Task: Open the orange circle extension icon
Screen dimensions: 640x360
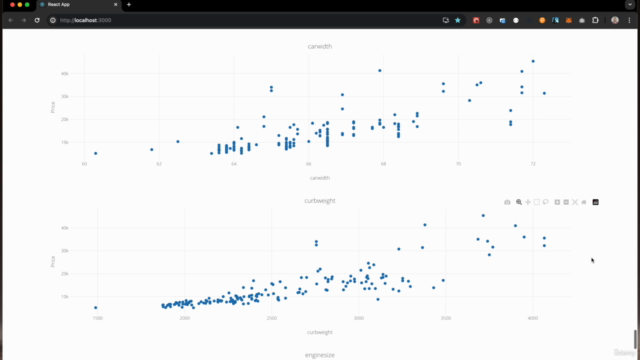Action: coord(542,20)
